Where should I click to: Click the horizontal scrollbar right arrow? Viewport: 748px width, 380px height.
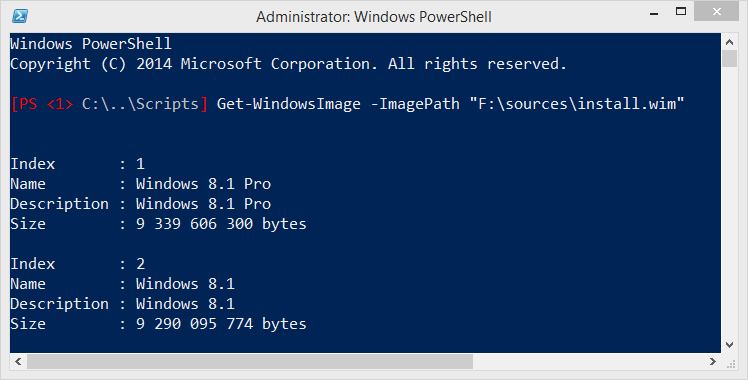point(713,361)
